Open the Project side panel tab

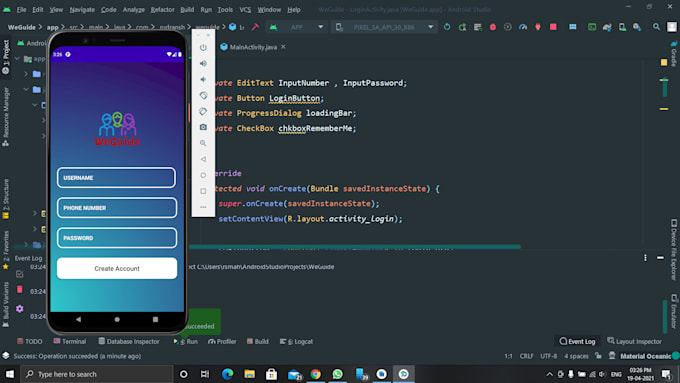[6, 56]
